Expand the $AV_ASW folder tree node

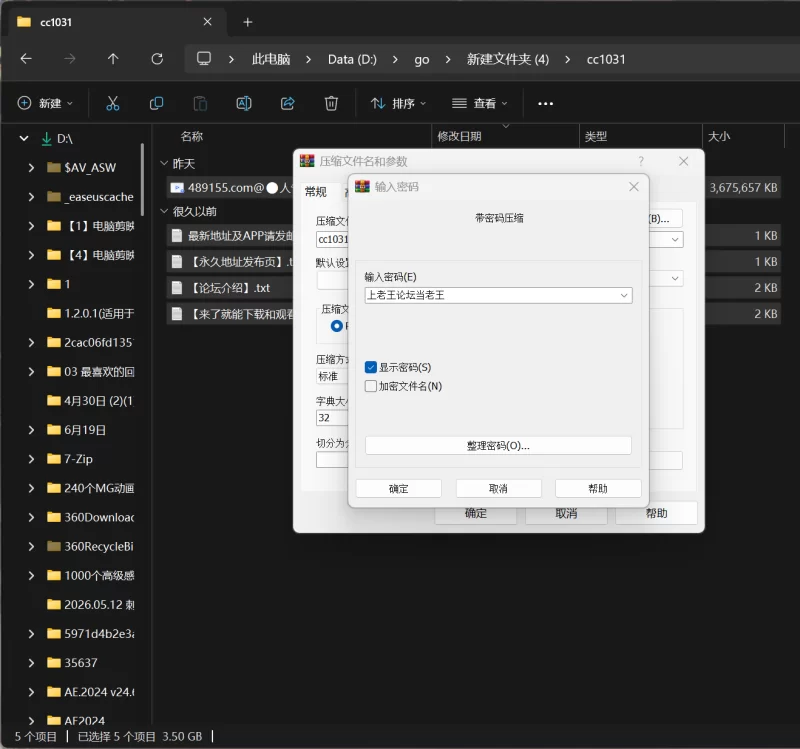pos(32,167)
